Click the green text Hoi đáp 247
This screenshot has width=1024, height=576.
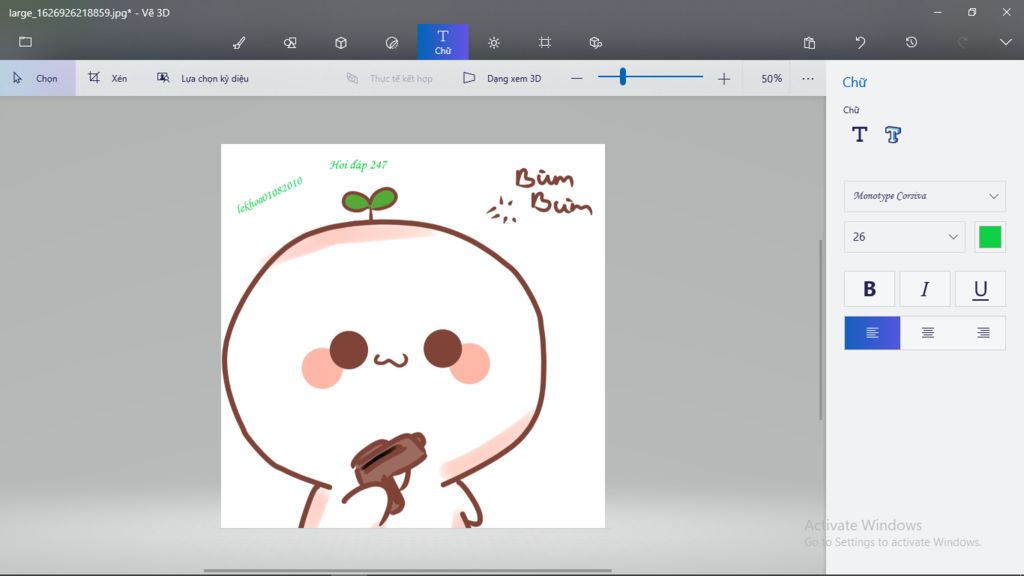(358, 165)
